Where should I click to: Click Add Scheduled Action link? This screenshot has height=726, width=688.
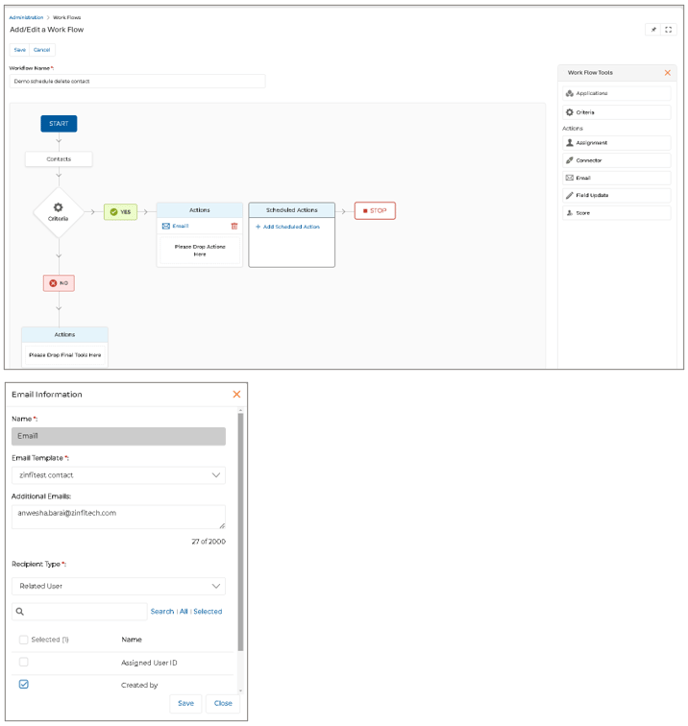click(x=289, y=227)
